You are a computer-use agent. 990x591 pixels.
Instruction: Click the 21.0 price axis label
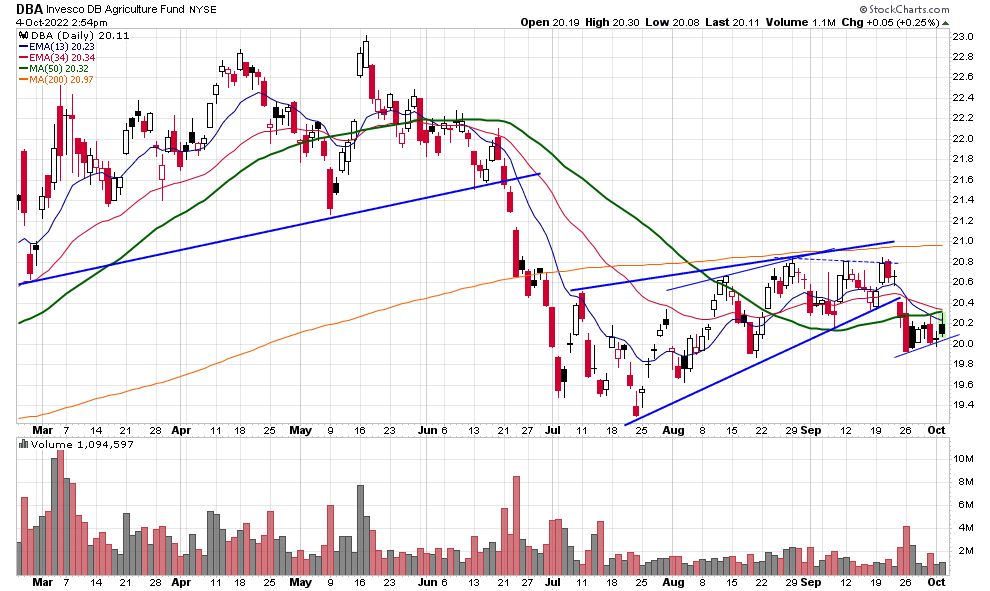click(x=963, y=241)
